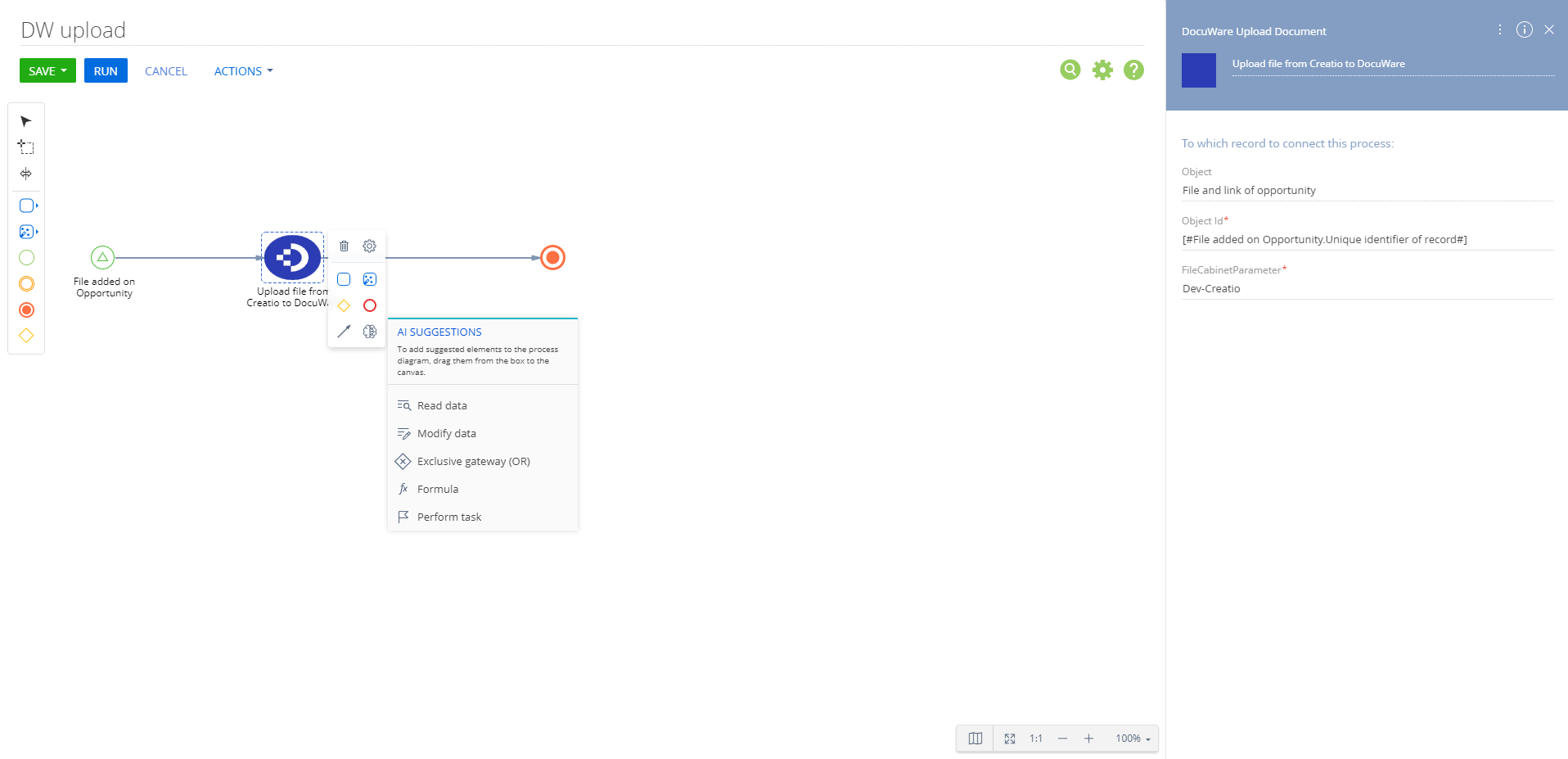Open the green help question mark

click(x=1133, y=70)
